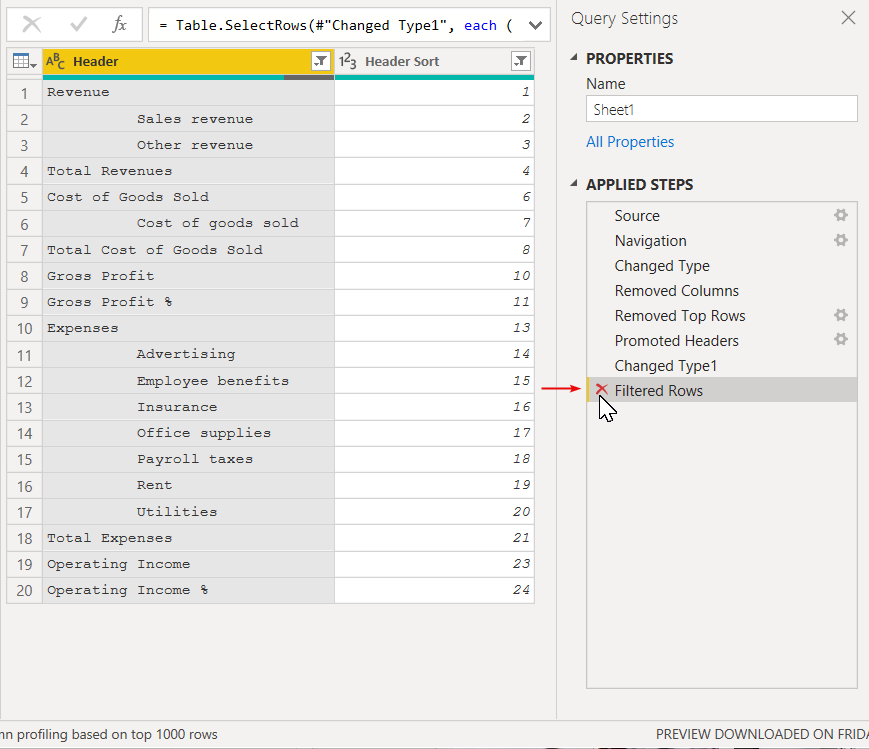This screenshot has width=869, height=749.
Task: Select the Changed Type1 applied step
Action: [x=665, y=366]
